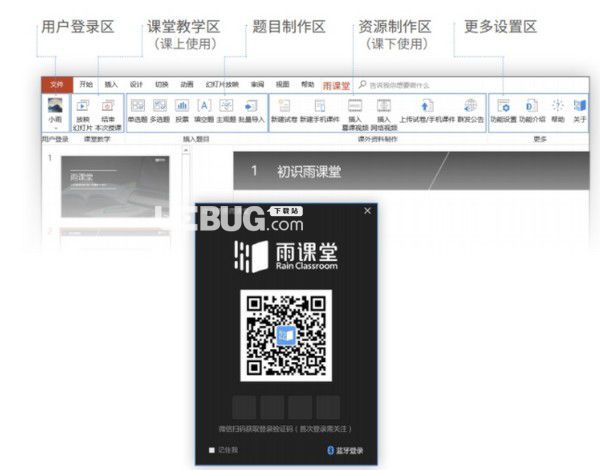Screen dimensions: 600x470
Task: Switch to the 设计 Design tab
Action: 136,84
